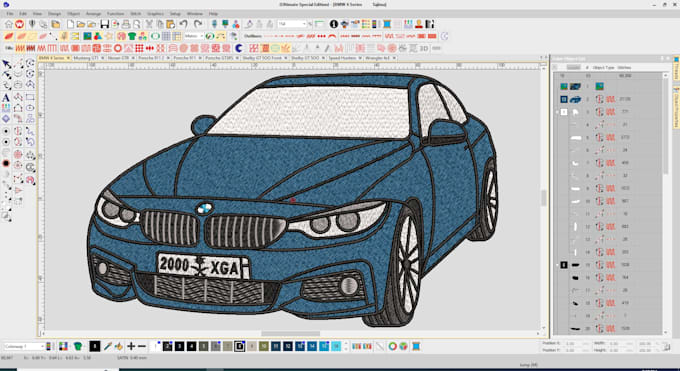The image size is (680, 371).
Task: Click the blue thread spool icon in bottom bar
Action: coord(416,346)
